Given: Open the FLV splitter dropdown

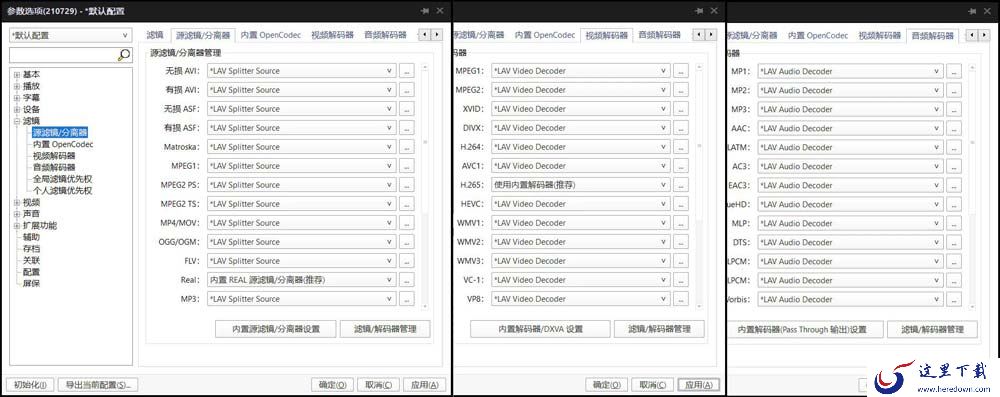Looking at the screenshot, I should (302, 261).
